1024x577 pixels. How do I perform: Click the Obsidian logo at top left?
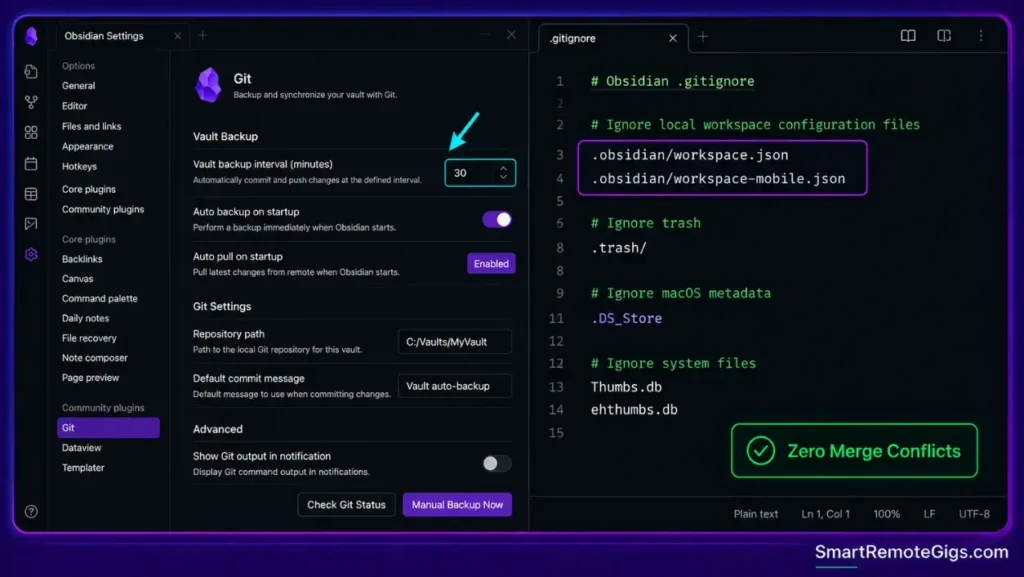point(31,36)
